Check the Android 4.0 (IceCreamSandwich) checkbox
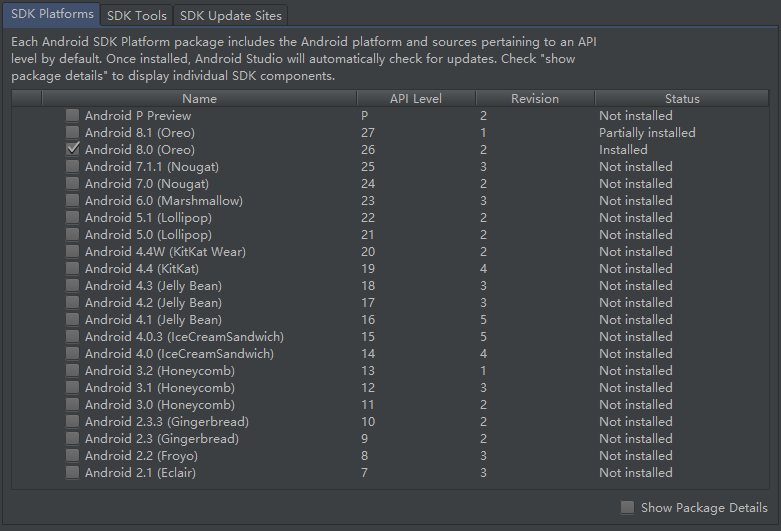The image size is (781, 531). tap(73, 354)
